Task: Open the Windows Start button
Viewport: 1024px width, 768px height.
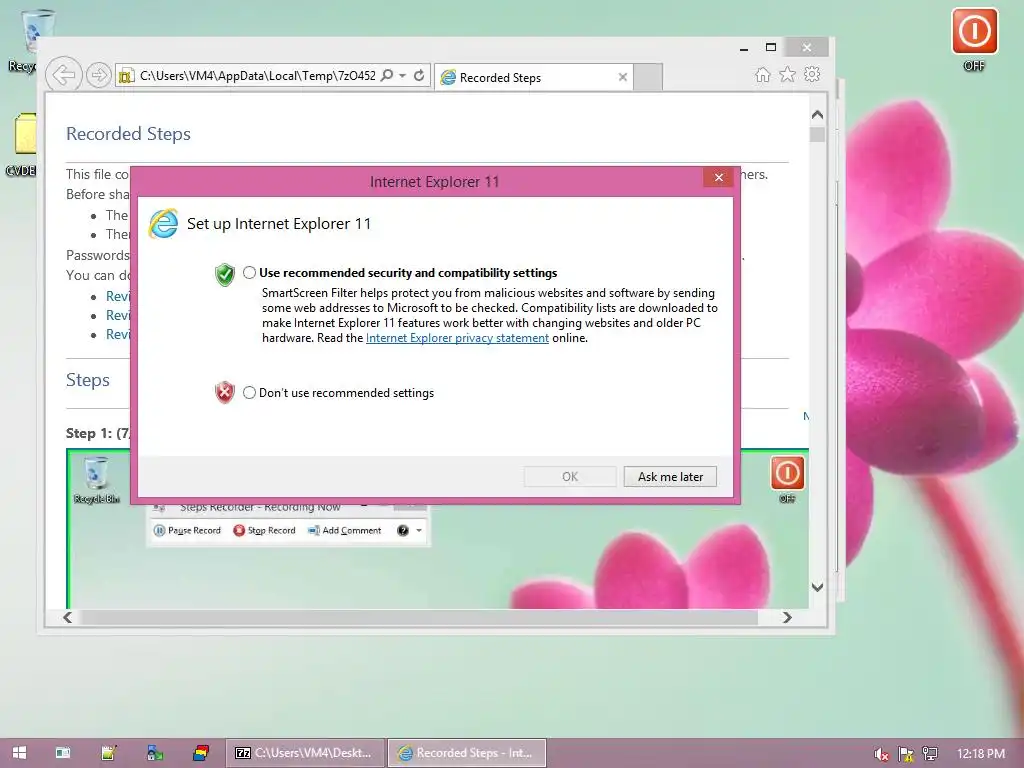Action: pyautogui.click(x=19, y=753)
